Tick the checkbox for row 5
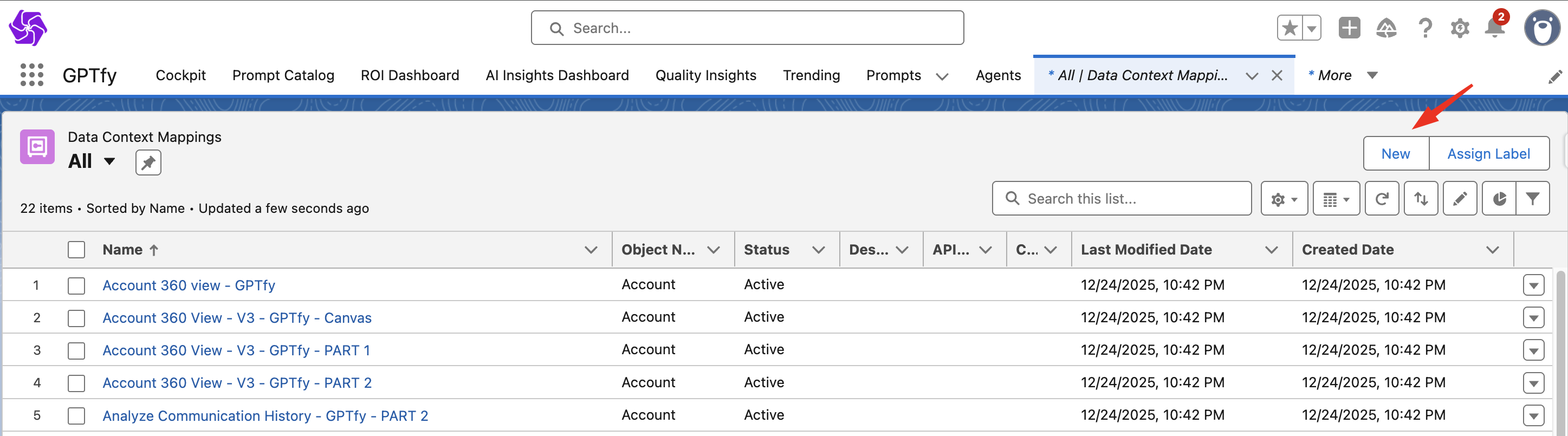 pyautogui.click(x=76, y=416)
